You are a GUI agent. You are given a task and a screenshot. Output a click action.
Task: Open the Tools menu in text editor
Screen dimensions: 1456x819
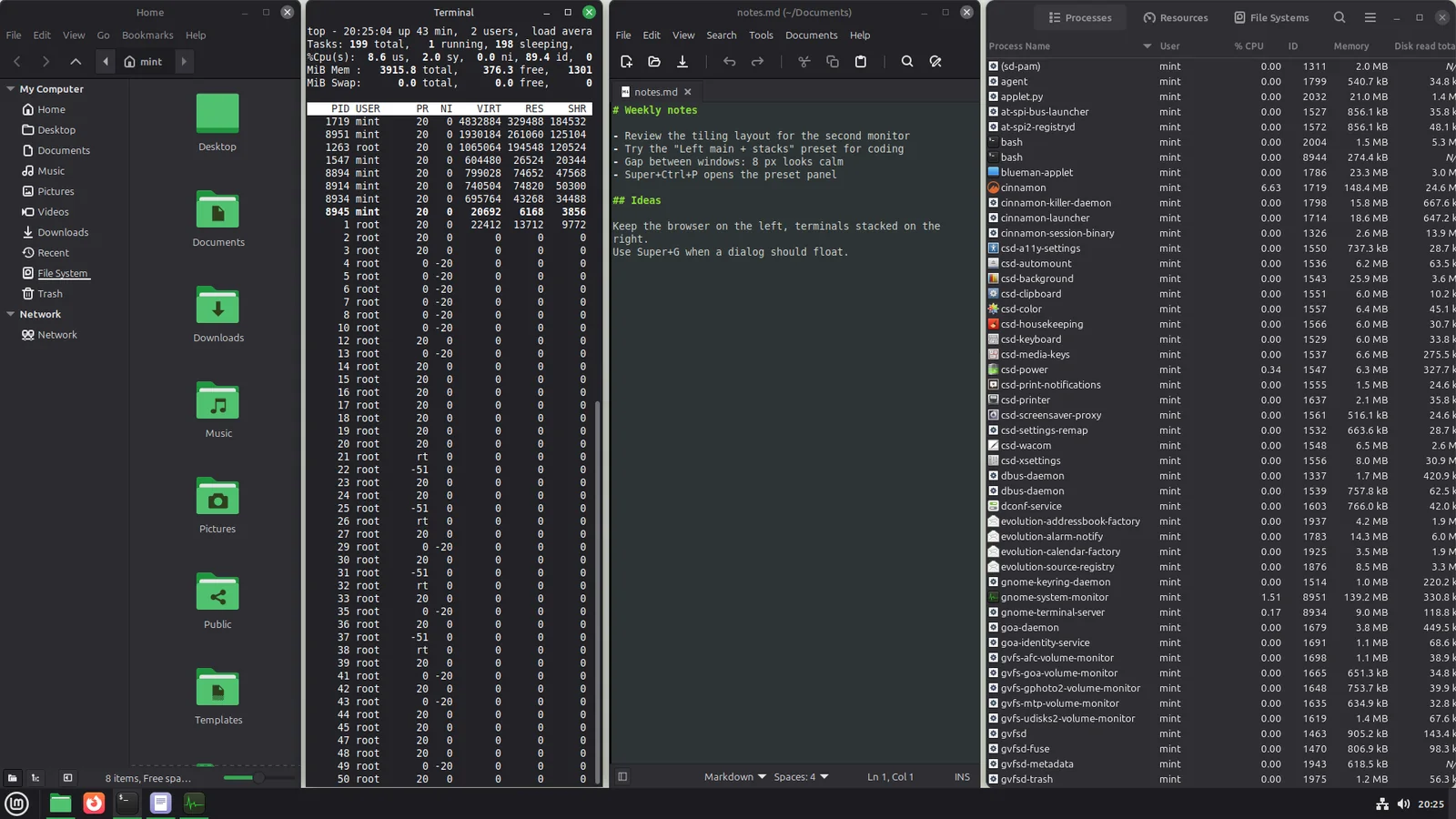[x=761, y=35]
